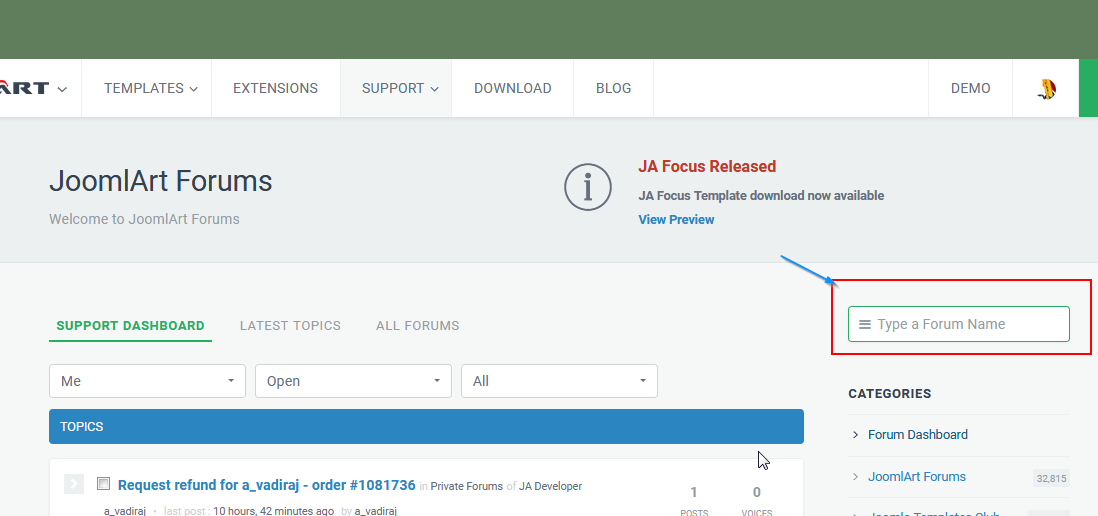1098x516 pixels.
Task: Switch to the Latest Topics tab
Action: pos(290,326)
